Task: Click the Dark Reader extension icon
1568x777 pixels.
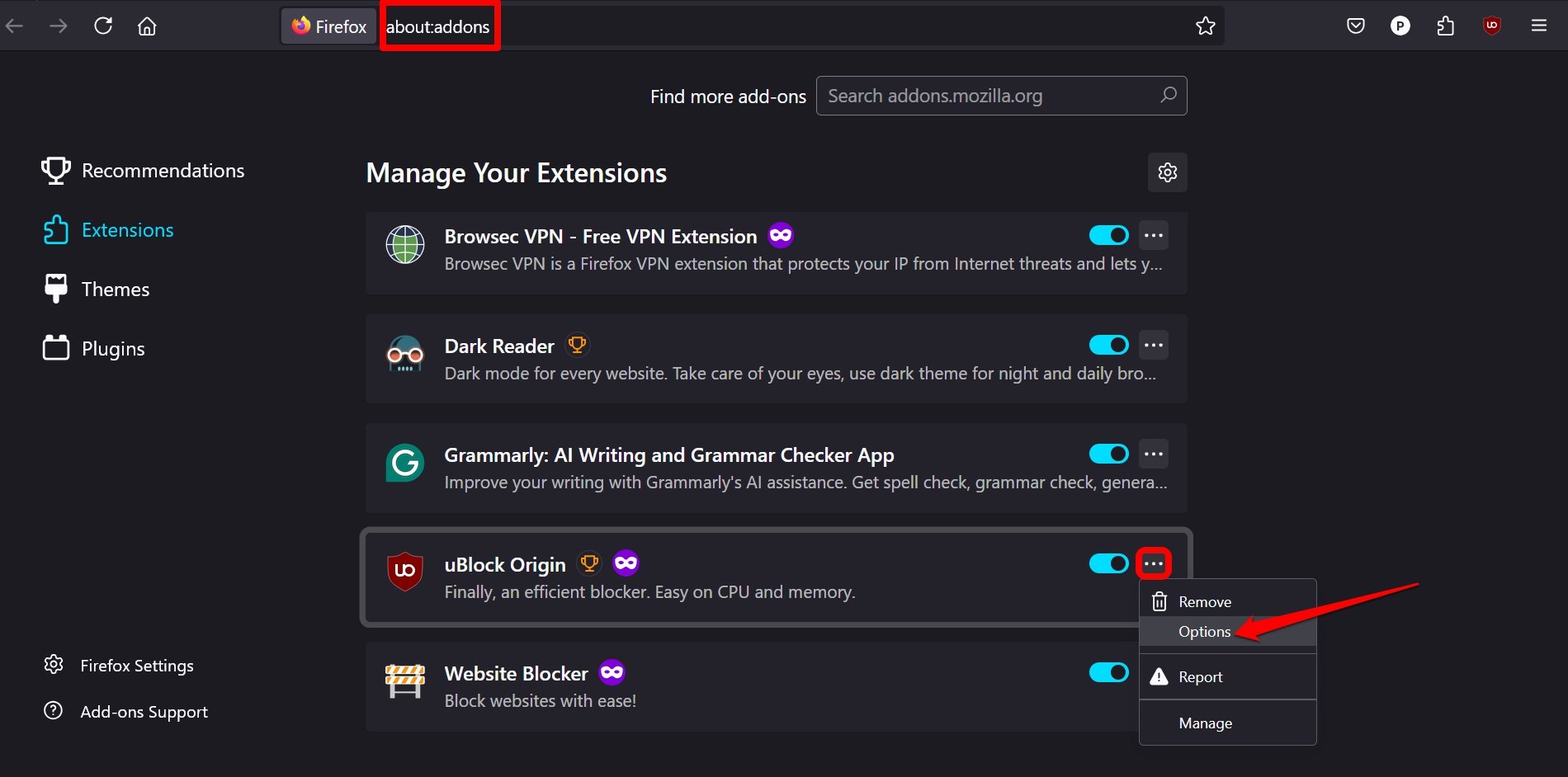Action: point(405,355)
